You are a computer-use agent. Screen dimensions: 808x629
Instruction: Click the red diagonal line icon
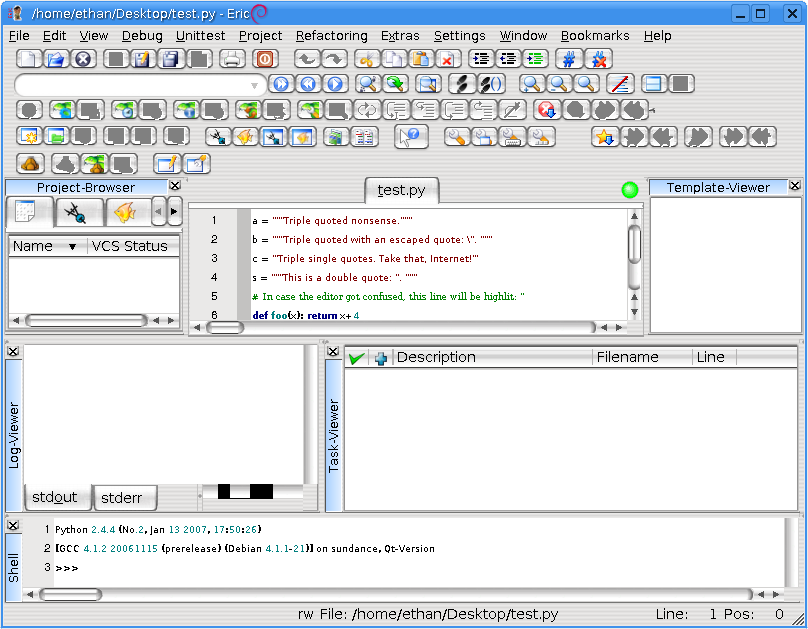point(620,83)
